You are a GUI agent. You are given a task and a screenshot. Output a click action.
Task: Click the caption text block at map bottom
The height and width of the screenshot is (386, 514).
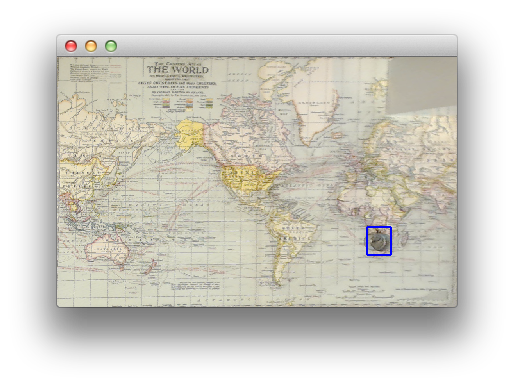(196, 286)
